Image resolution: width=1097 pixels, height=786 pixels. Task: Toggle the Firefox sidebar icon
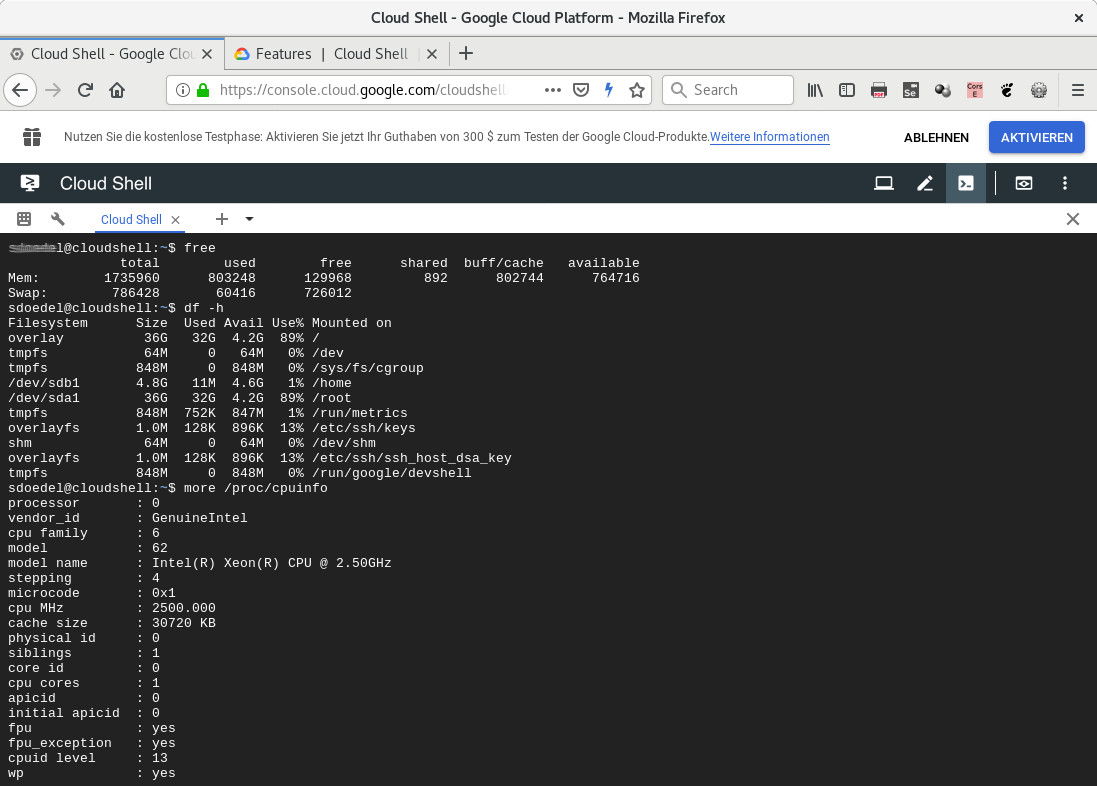[x=847, y=89]
